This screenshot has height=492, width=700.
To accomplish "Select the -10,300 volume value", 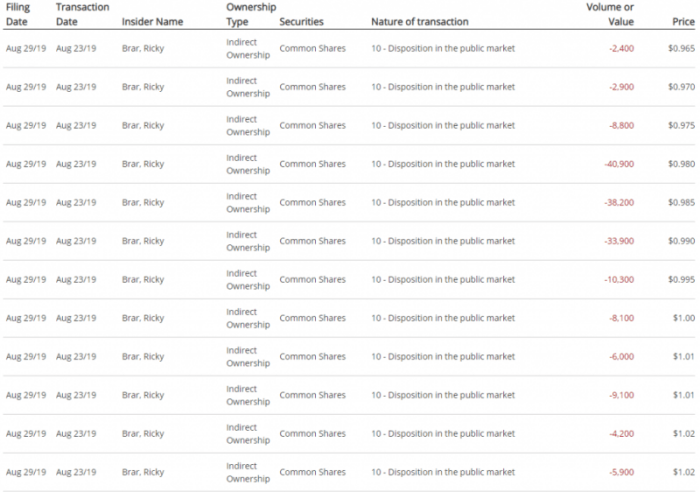I will pyautogui.click(x=619, y=279).
